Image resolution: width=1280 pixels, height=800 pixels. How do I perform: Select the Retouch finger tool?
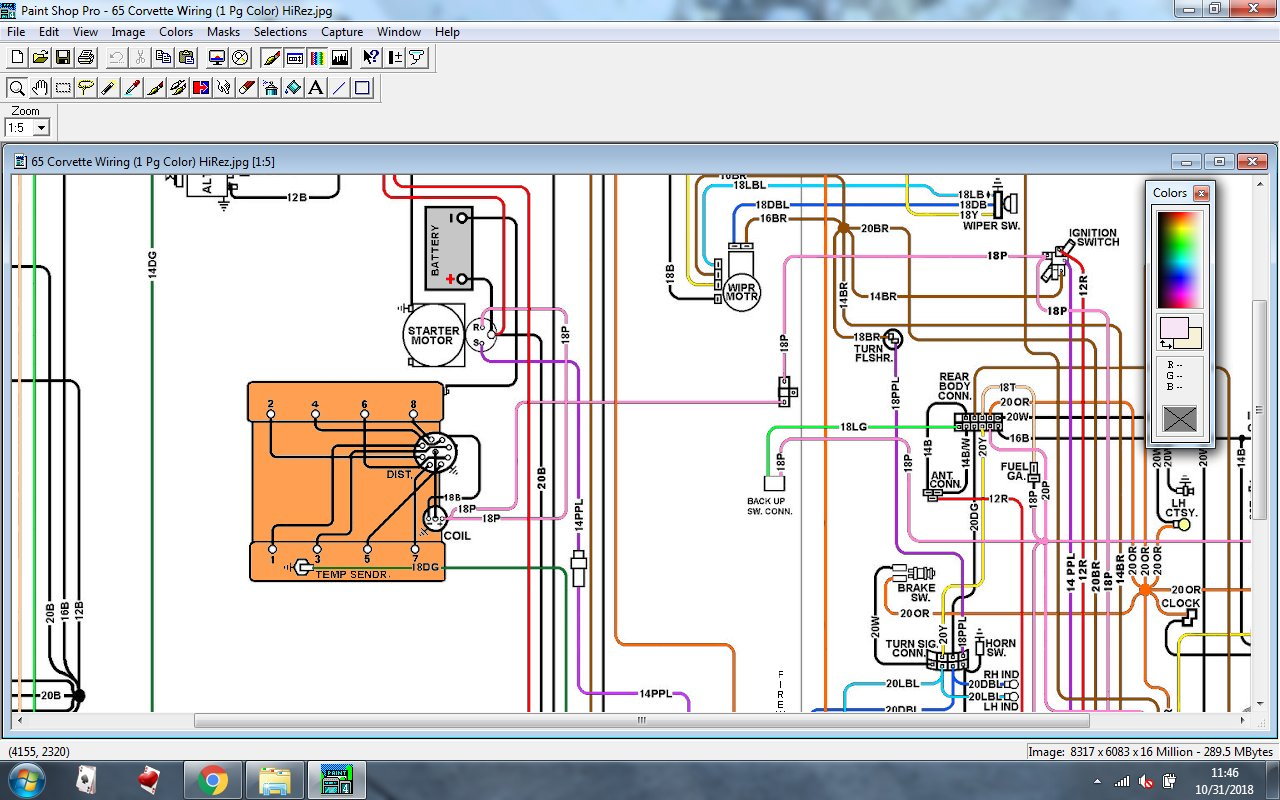tap(224, 88)
